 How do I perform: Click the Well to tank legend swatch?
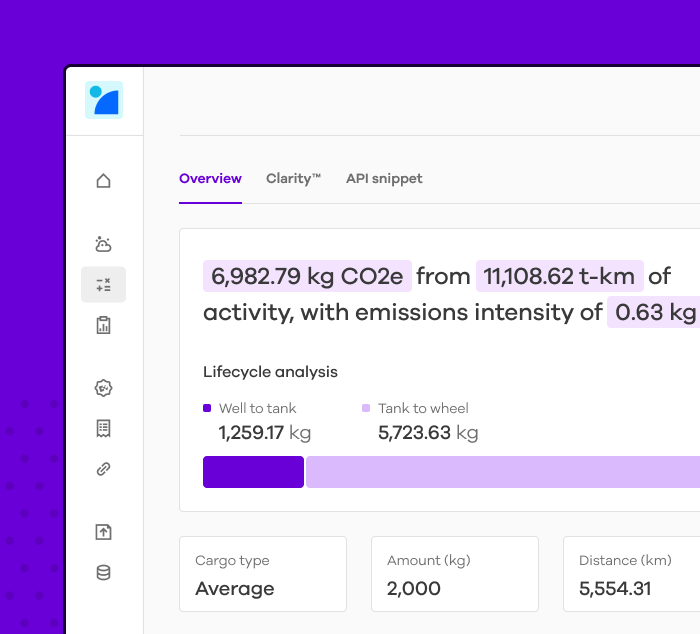pos(207,408)
